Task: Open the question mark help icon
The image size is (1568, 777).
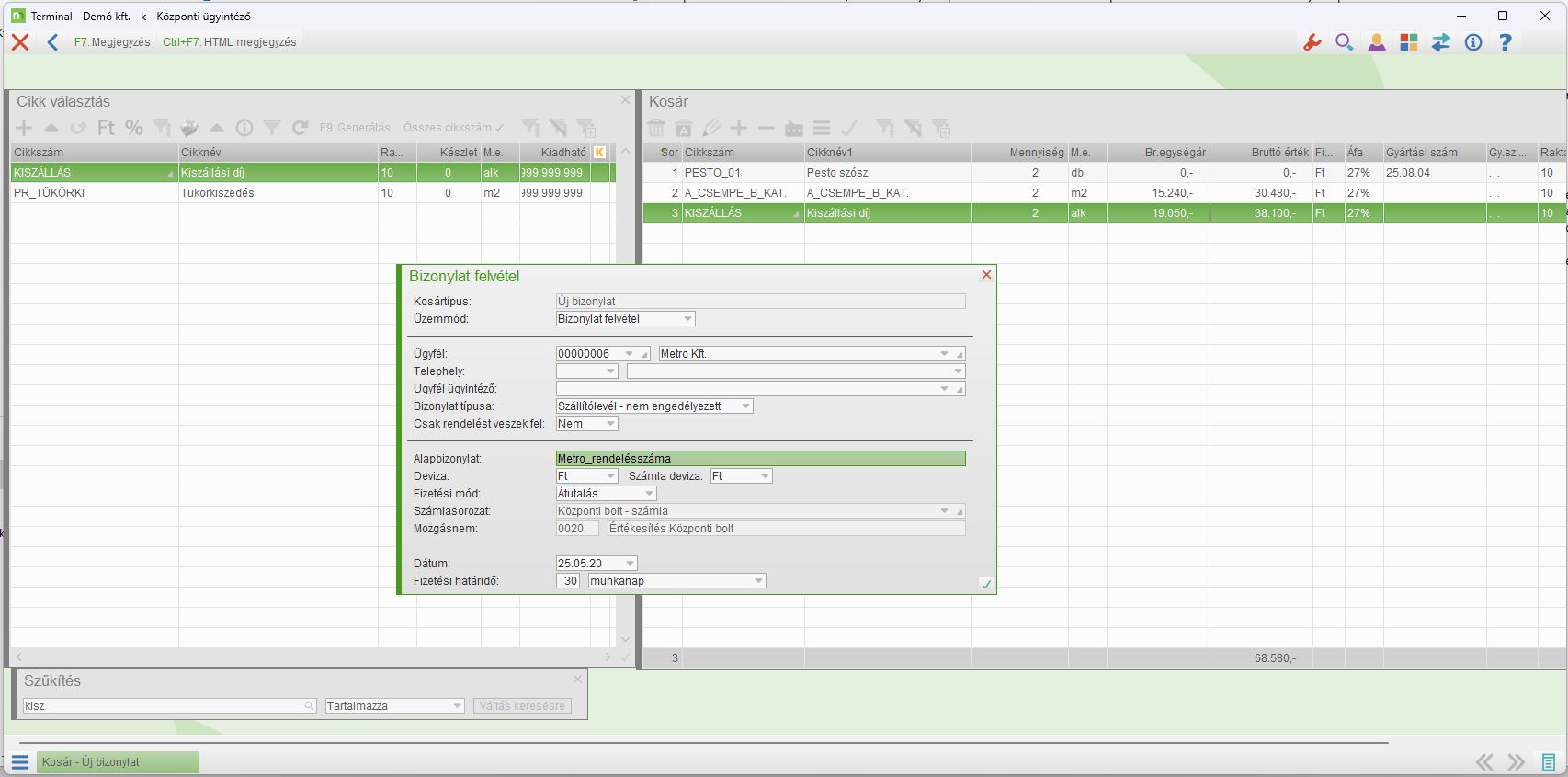Action: 1505,42
